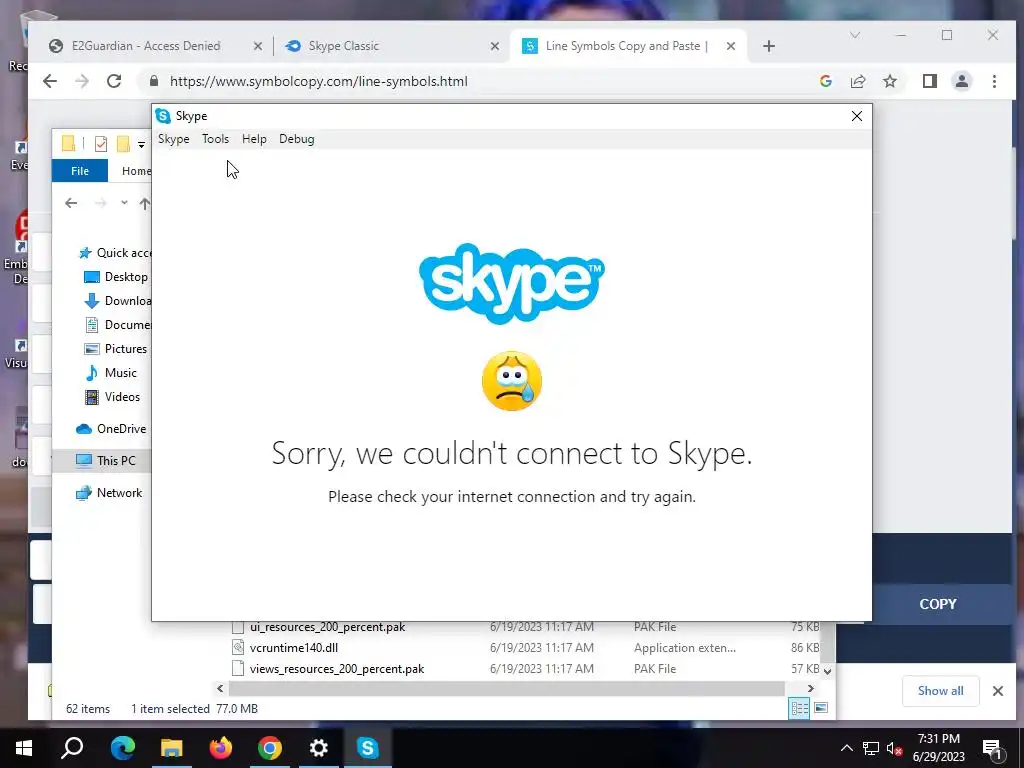
Task: Open the Help menu in Skype
Action: point(254,139)
